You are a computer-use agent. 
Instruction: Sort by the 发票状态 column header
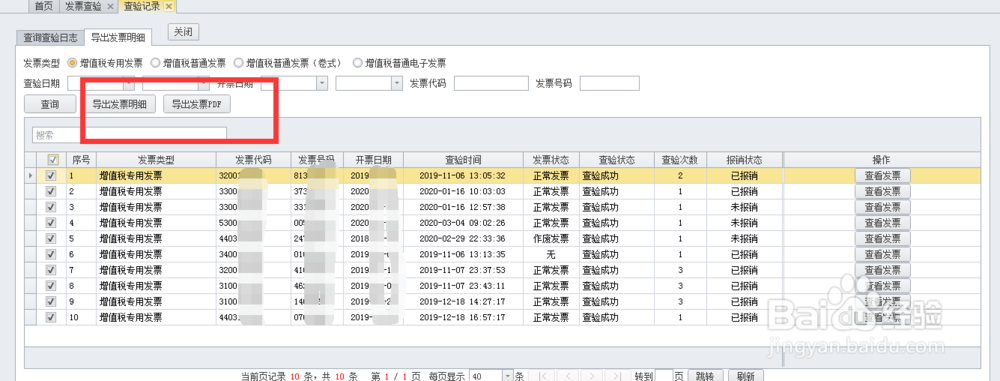point(551,160)
